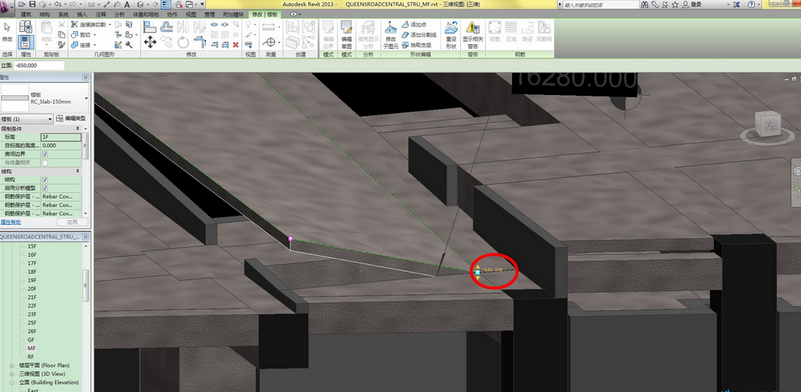Select the Trim/Extend to corner tool
801x392 pixels.
coord(200,42)
